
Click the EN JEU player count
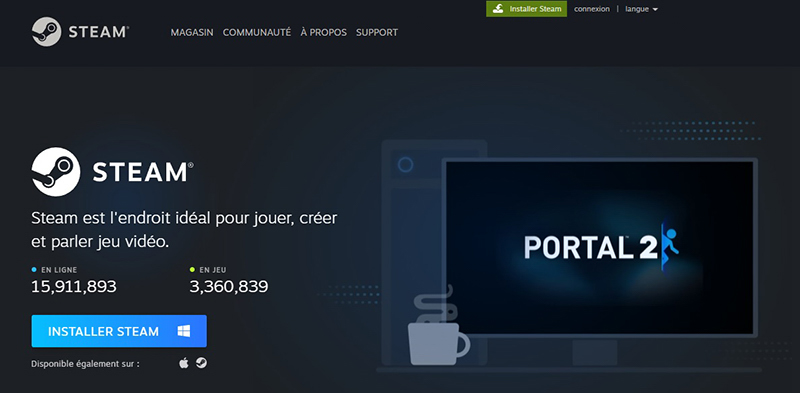click(x=229, y=286)
